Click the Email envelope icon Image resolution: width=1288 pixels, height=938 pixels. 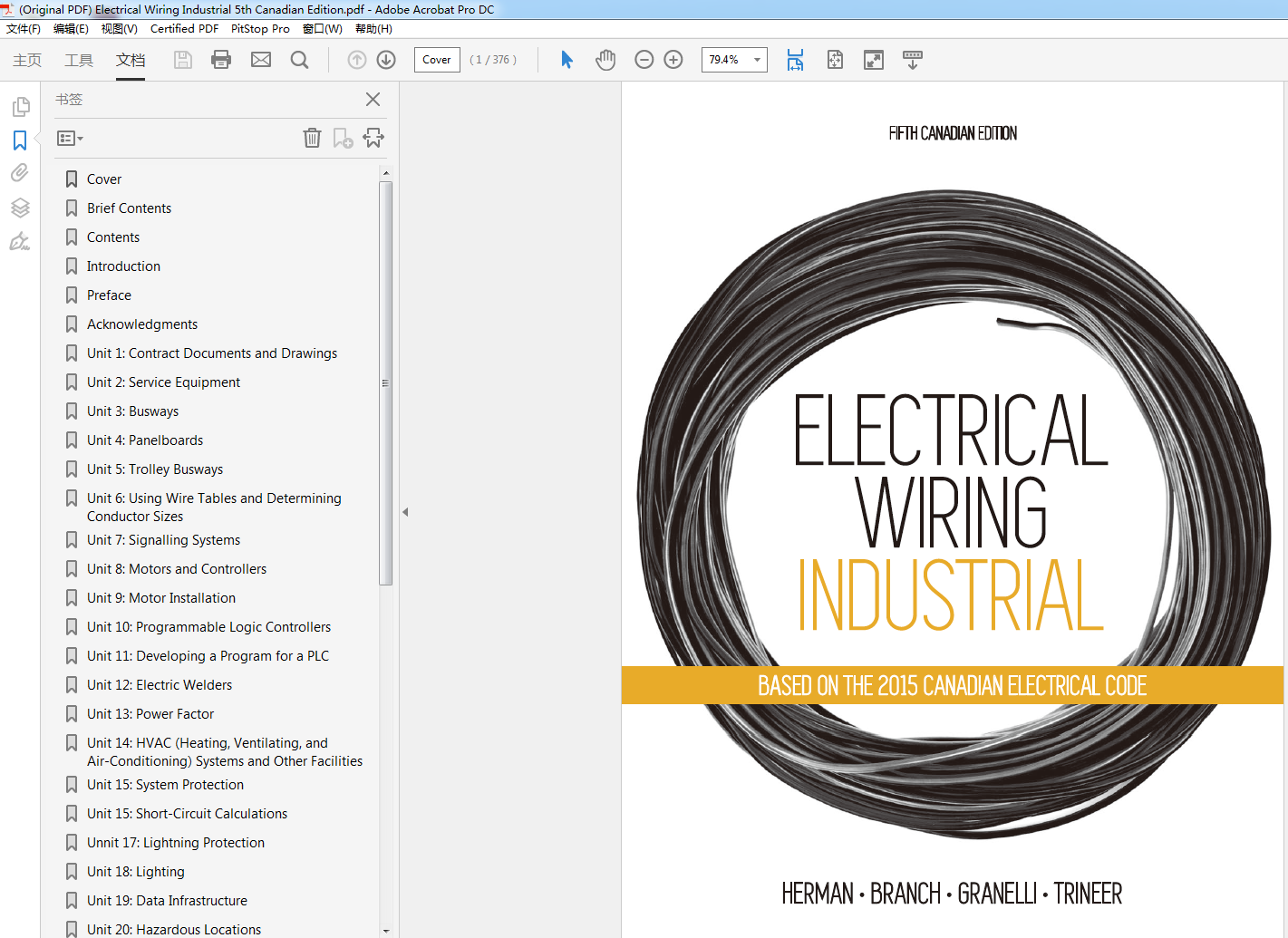tap(261, 60)
